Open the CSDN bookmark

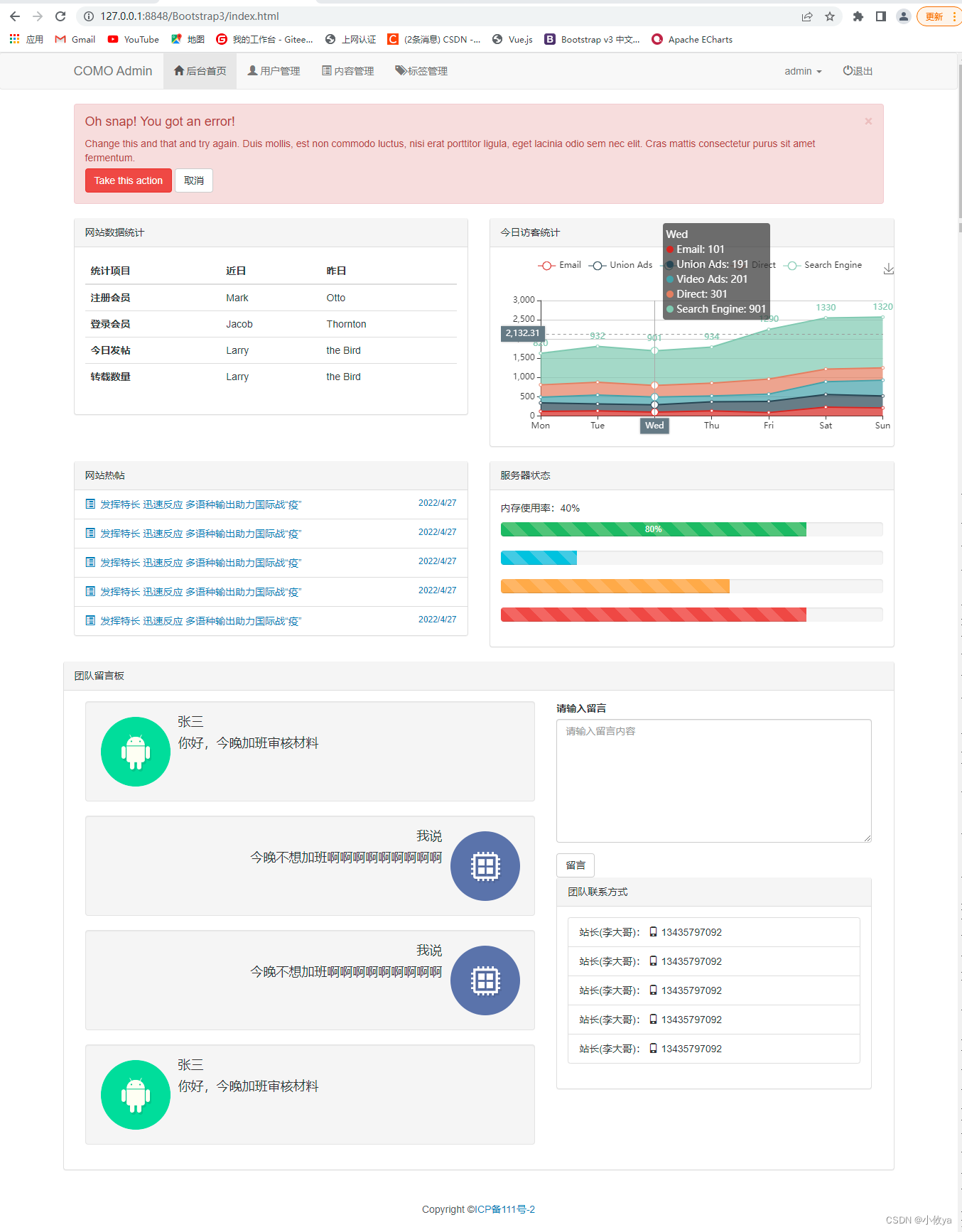(x=434, y=40)
